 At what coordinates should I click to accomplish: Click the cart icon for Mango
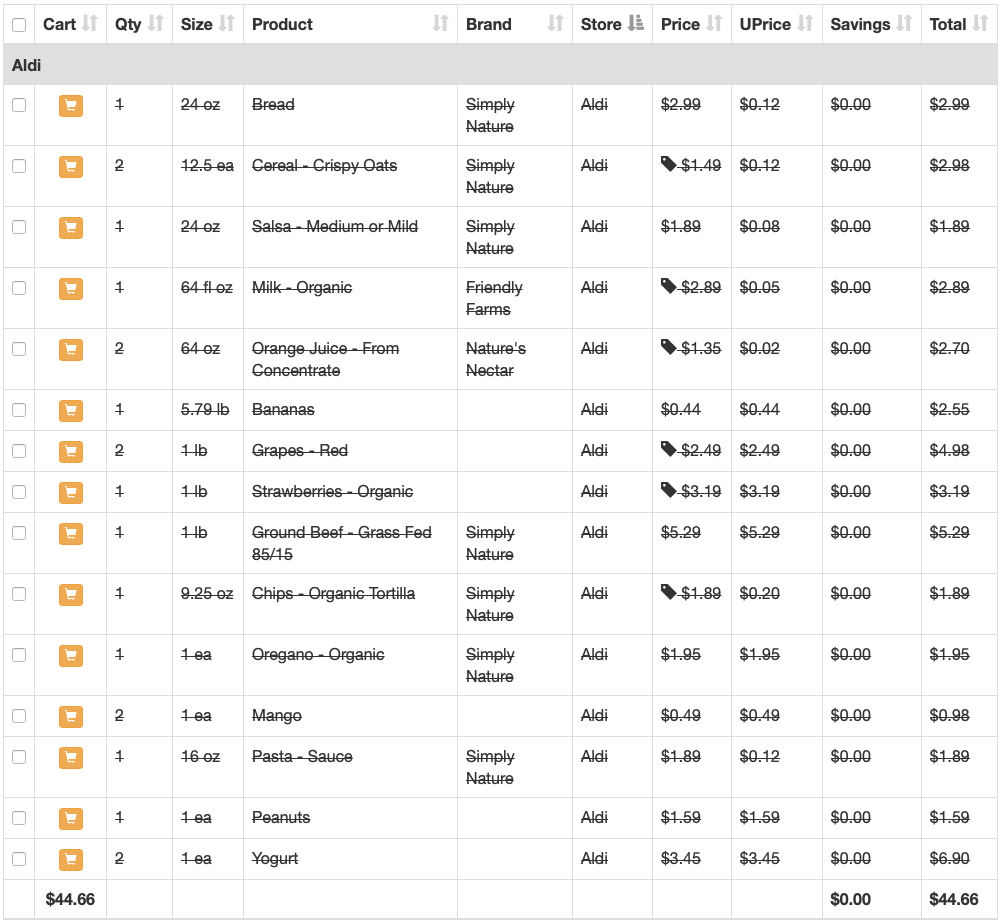click(x=71, y=716)
